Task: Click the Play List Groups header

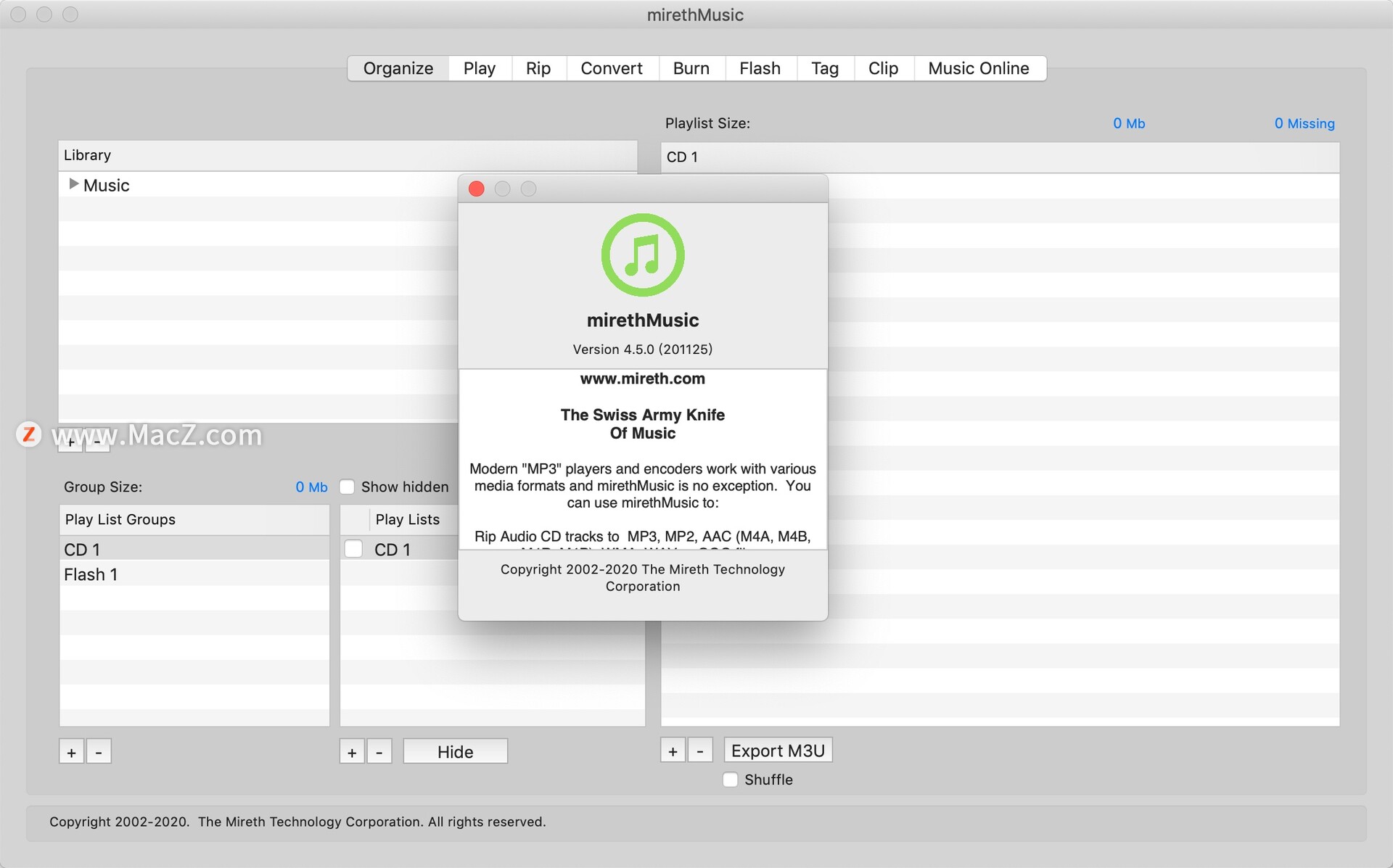Action: click(194, 519)
